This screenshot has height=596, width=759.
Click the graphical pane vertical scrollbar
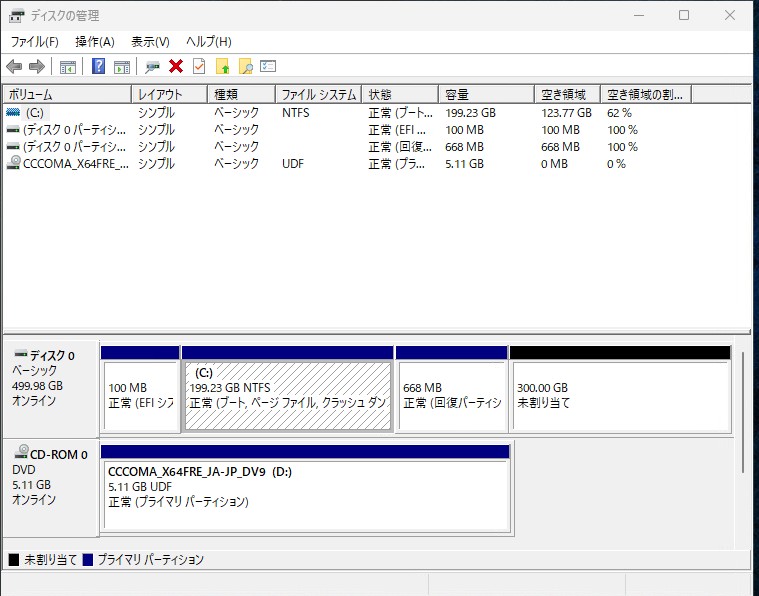[743, 413]
